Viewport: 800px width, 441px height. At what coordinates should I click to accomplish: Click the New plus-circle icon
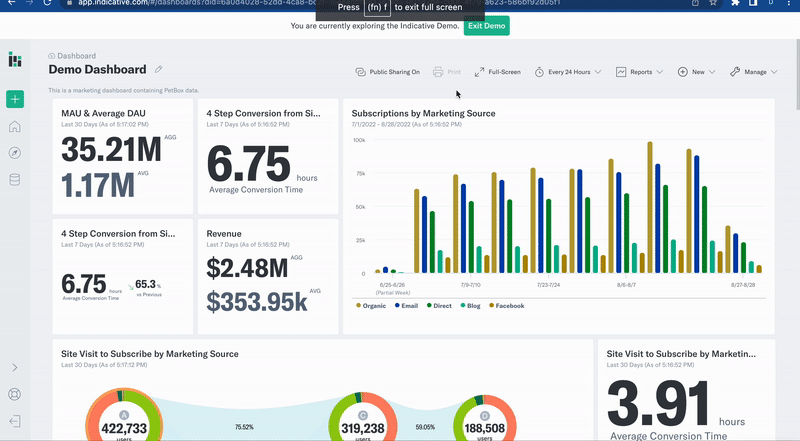683,72
